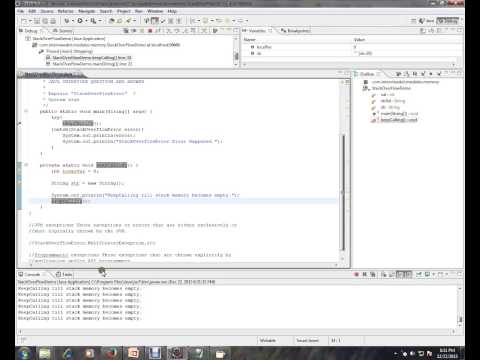Viewport: 480px width, 360px height.
Task: Open Firefox from the taskbar
Action: [111, 353]
